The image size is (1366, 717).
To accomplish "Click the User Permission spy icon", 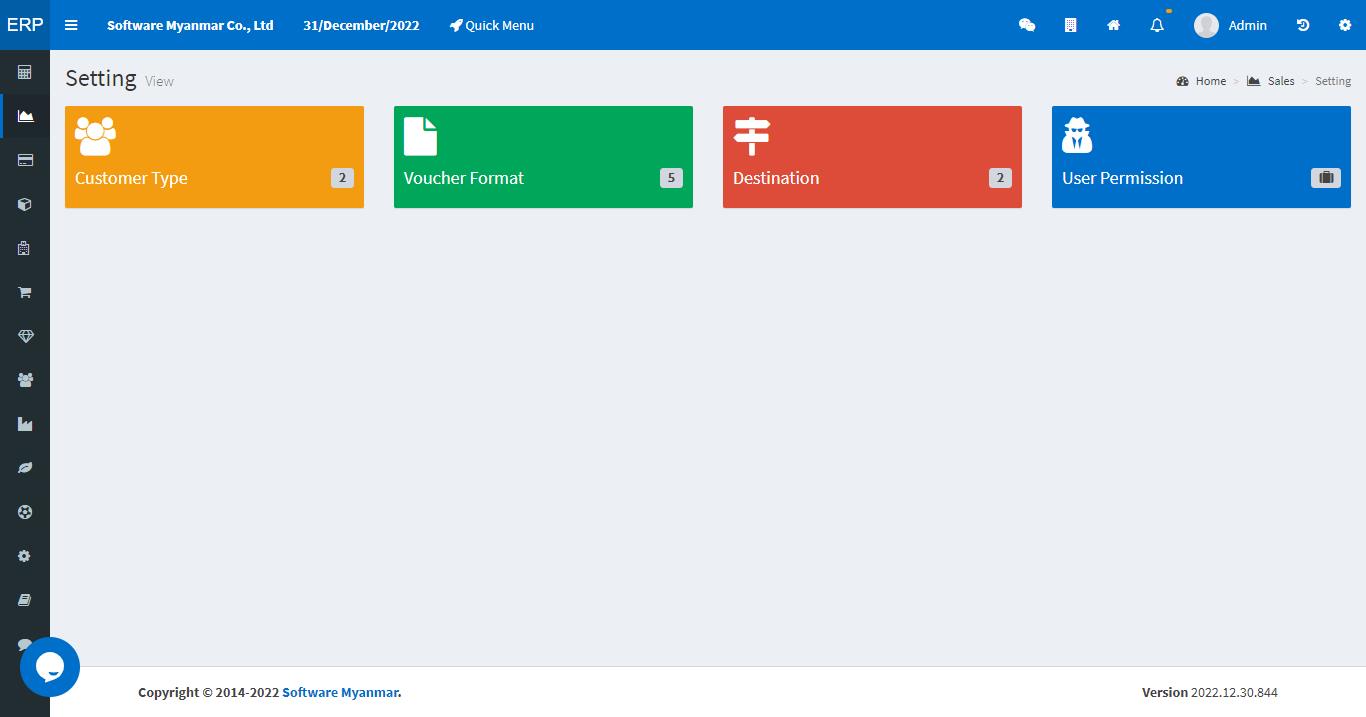I will (x=1077, y=136).
